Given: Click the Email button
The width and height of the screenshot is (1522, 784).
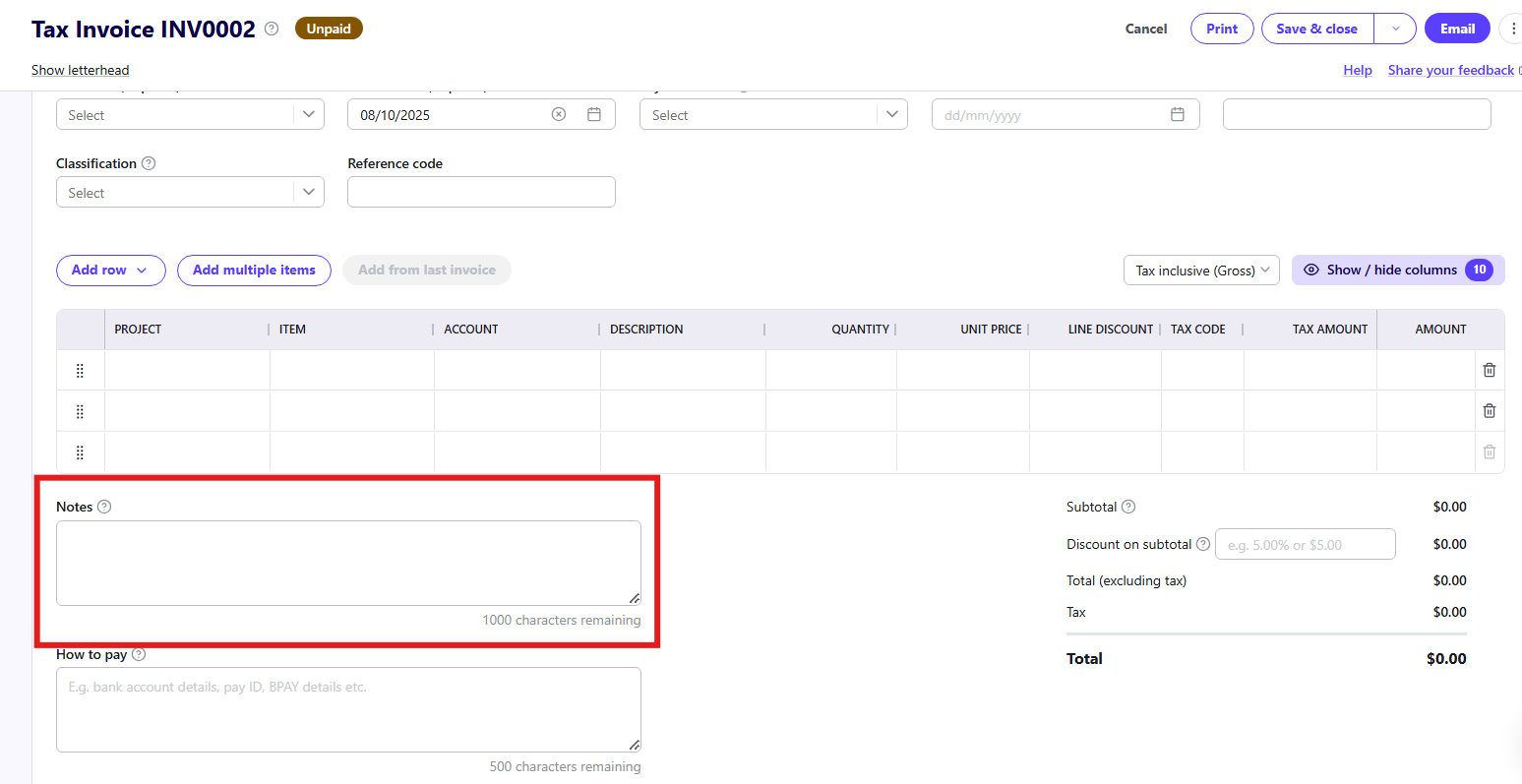Looking at the screenshot, I should [1457, 29].
